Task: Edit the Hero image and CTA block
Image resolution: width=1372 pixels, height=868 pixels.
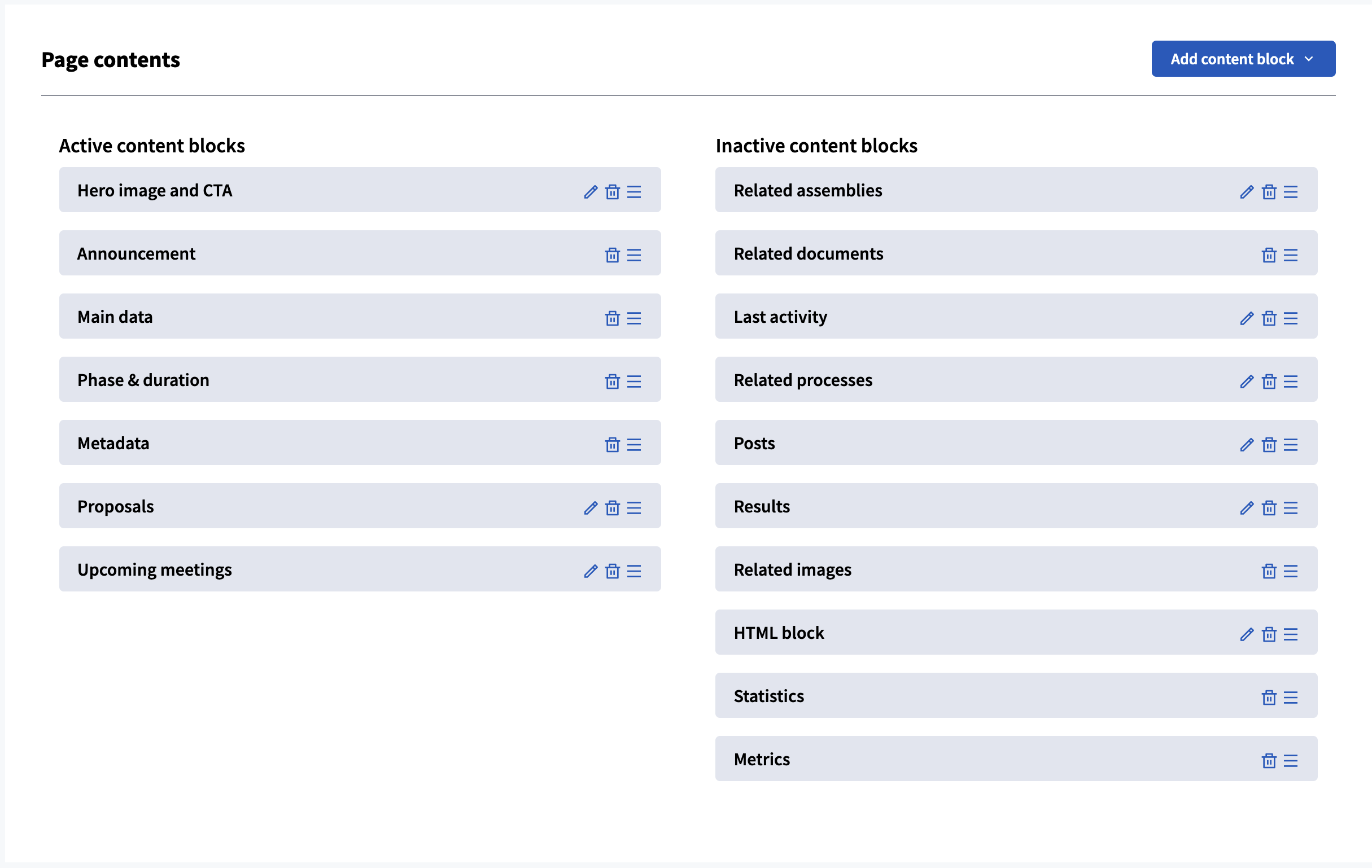Action: pos(589,192)
